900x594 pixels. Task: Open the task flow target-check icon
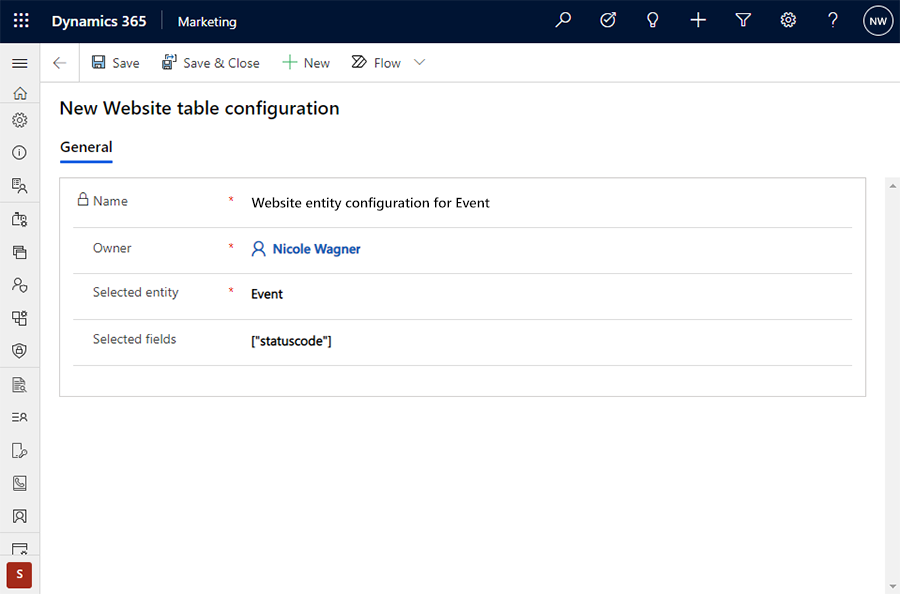coord(608,21)
